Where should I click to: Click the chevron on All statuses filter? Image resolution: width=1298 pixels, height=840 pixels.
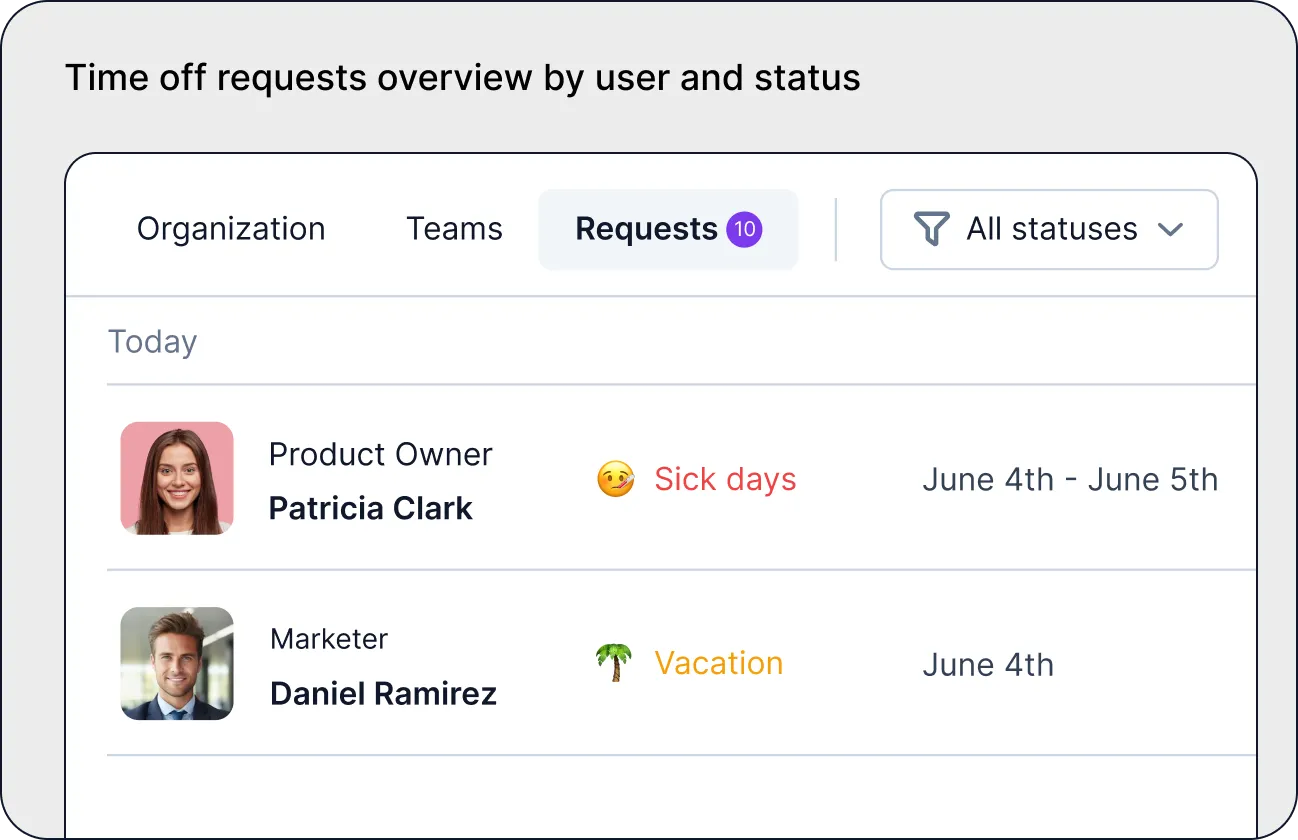(1171, 229)
